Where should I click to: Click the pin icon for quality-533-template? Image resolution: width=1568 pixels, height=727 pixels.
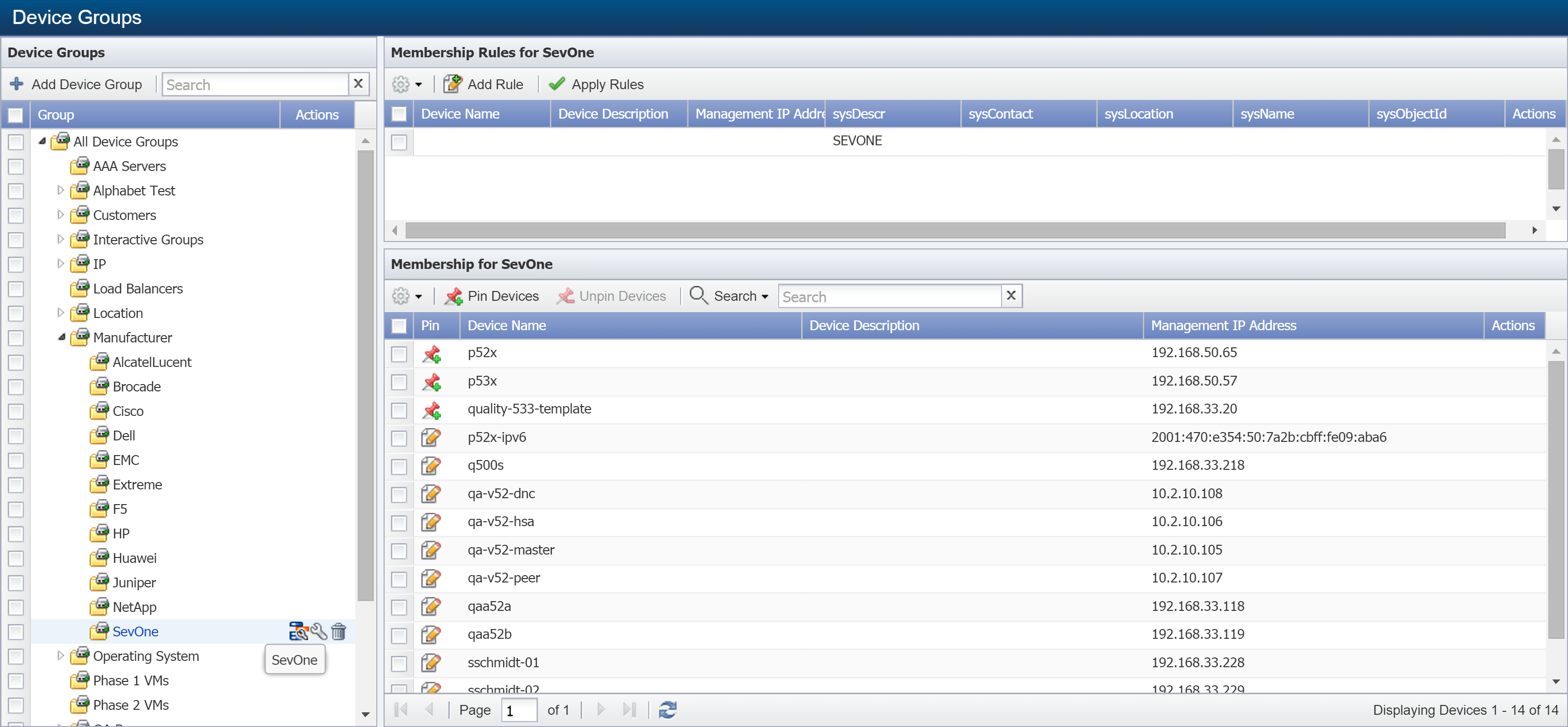click(432, 410)
